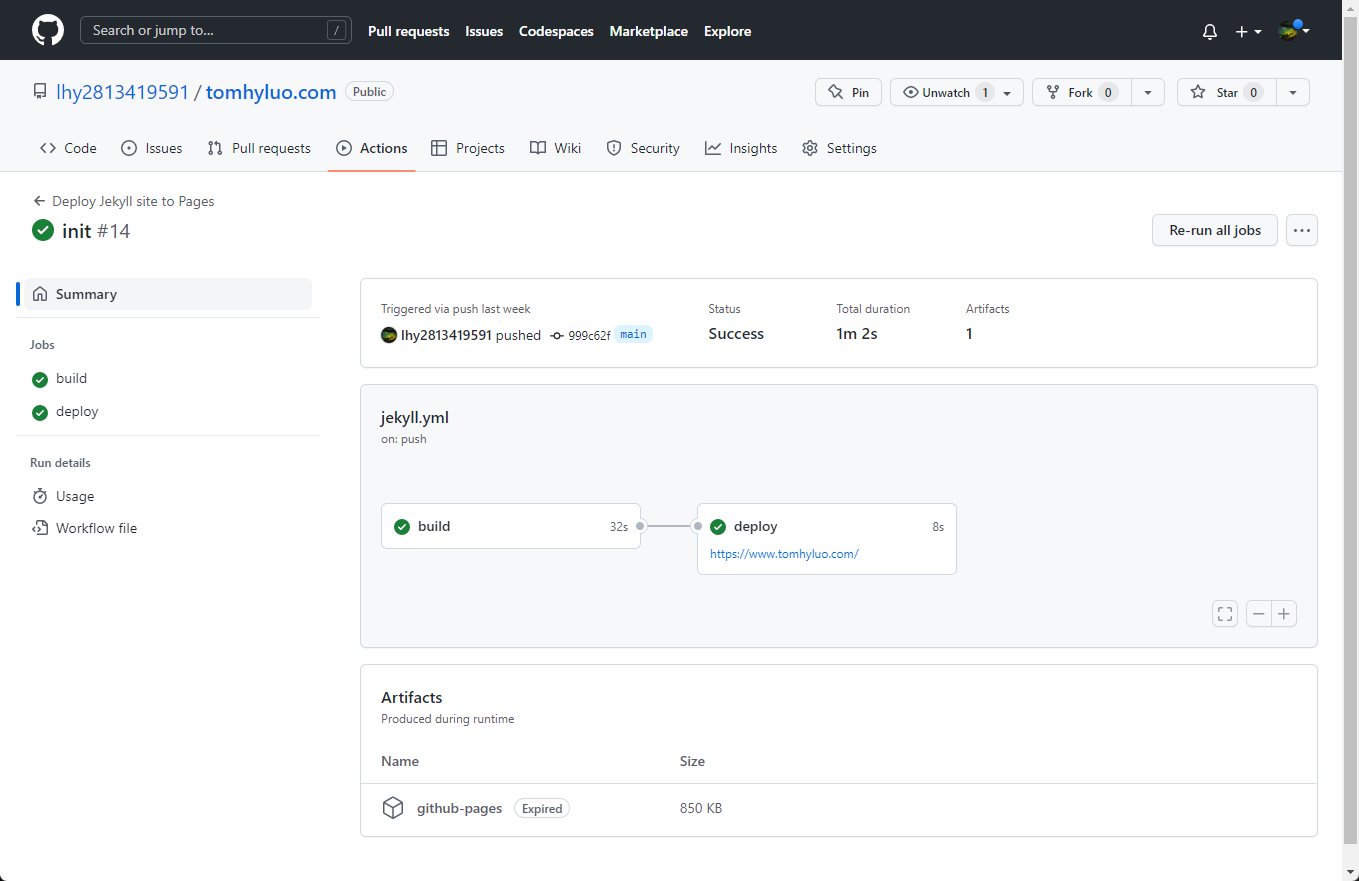
Task: Switch to the Insights tab
Action: (x=741, y=148)
